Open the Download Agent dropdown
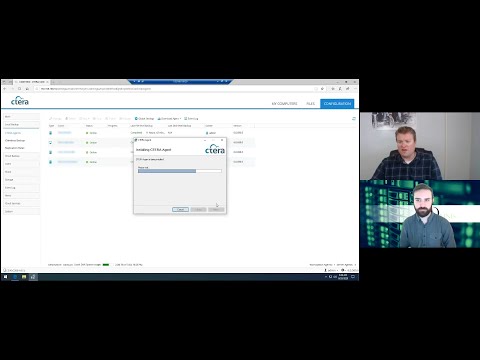480x360 pixels. point(169,119)
